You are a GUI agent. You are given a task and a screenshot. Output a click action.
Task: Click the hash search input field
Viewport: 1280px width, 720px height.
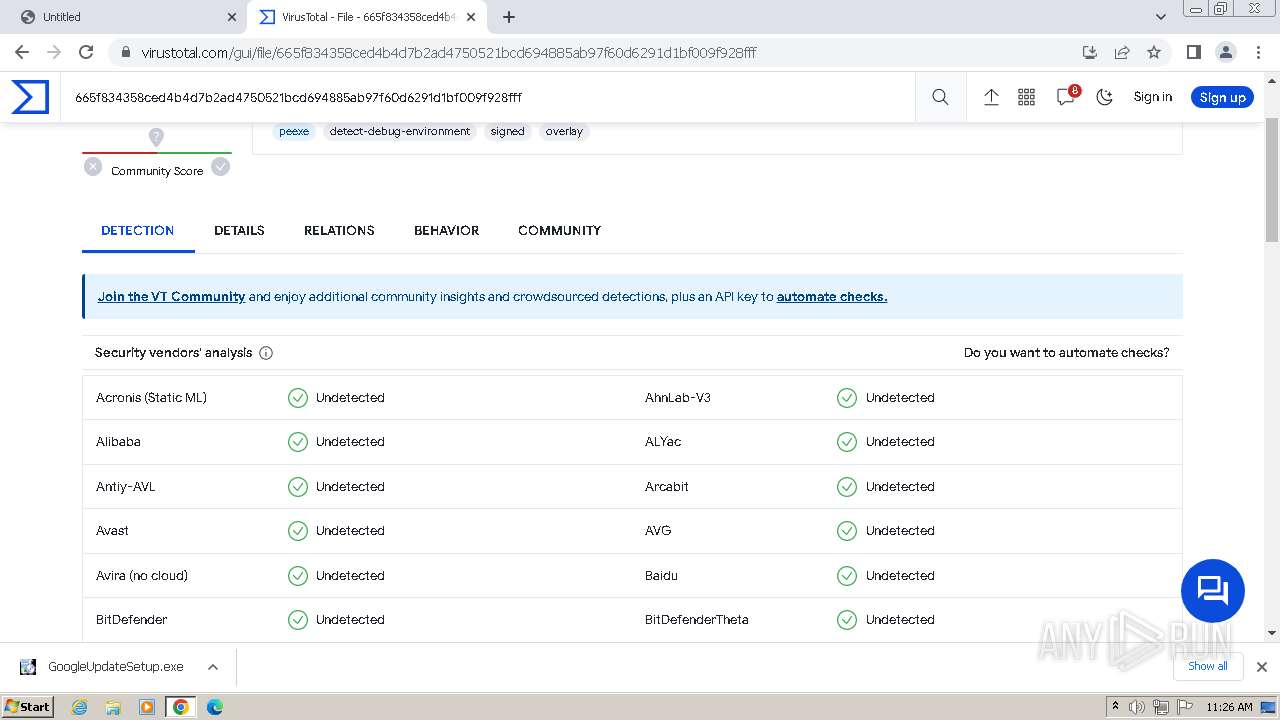(487, 97)
